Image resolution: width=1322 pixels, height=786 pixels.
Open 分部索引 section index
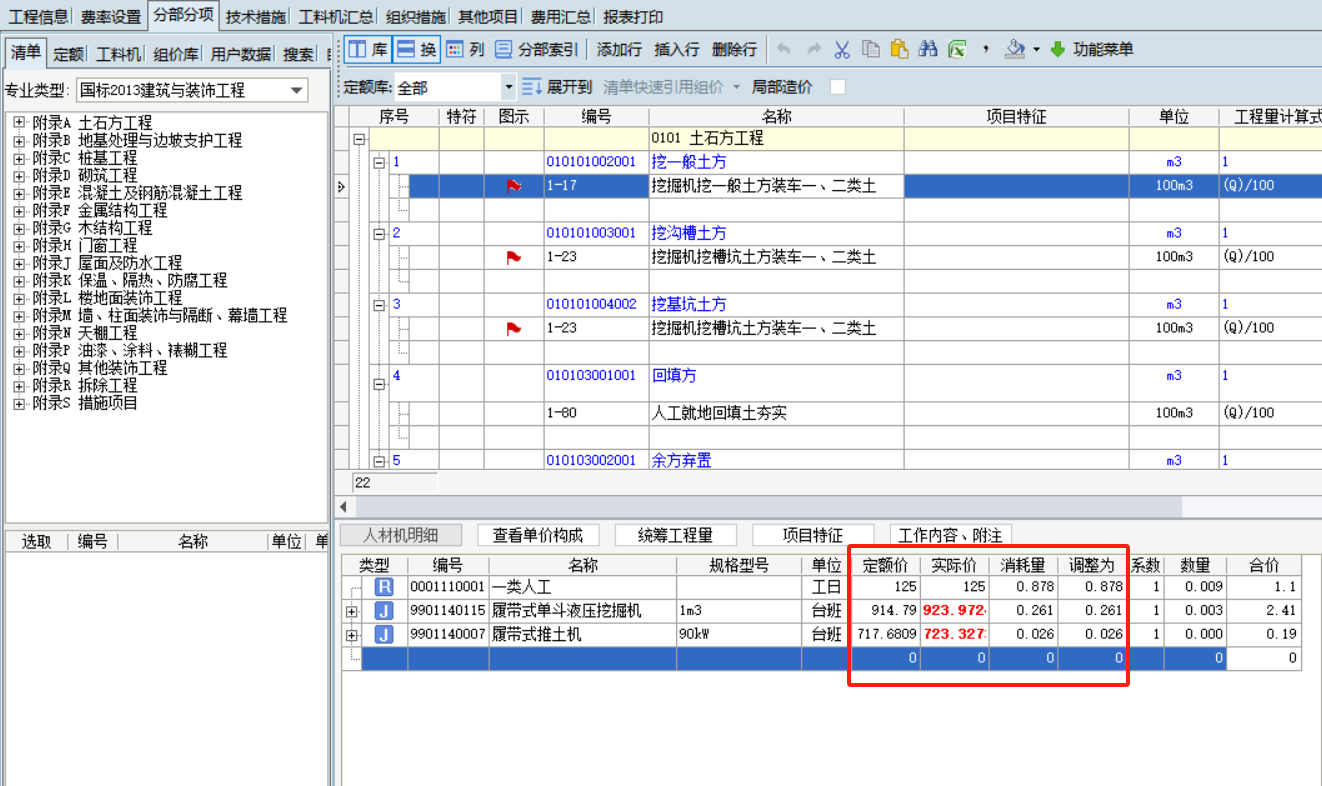(x=537, y=49)
